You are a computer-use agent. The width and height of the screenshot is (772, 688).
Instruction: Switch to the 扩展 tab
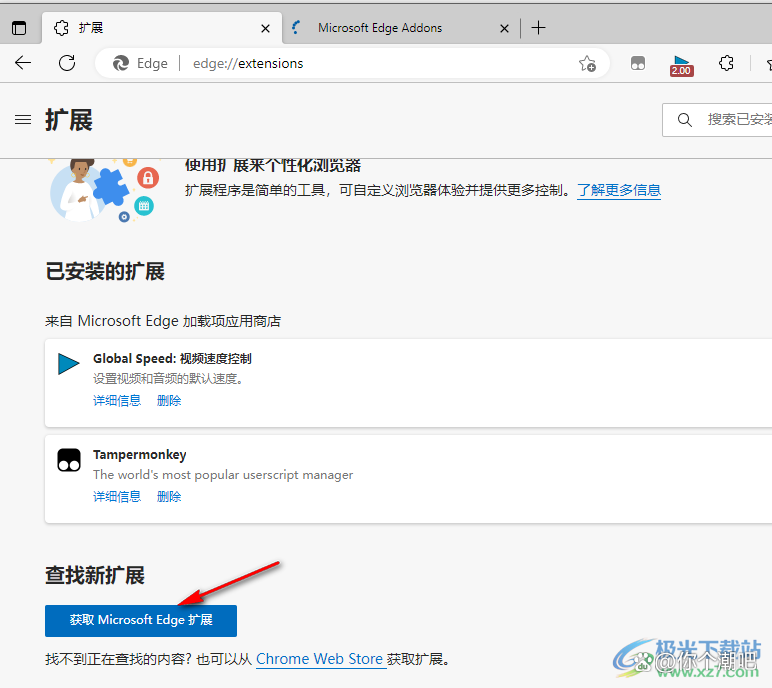click(x=162, y=28)
